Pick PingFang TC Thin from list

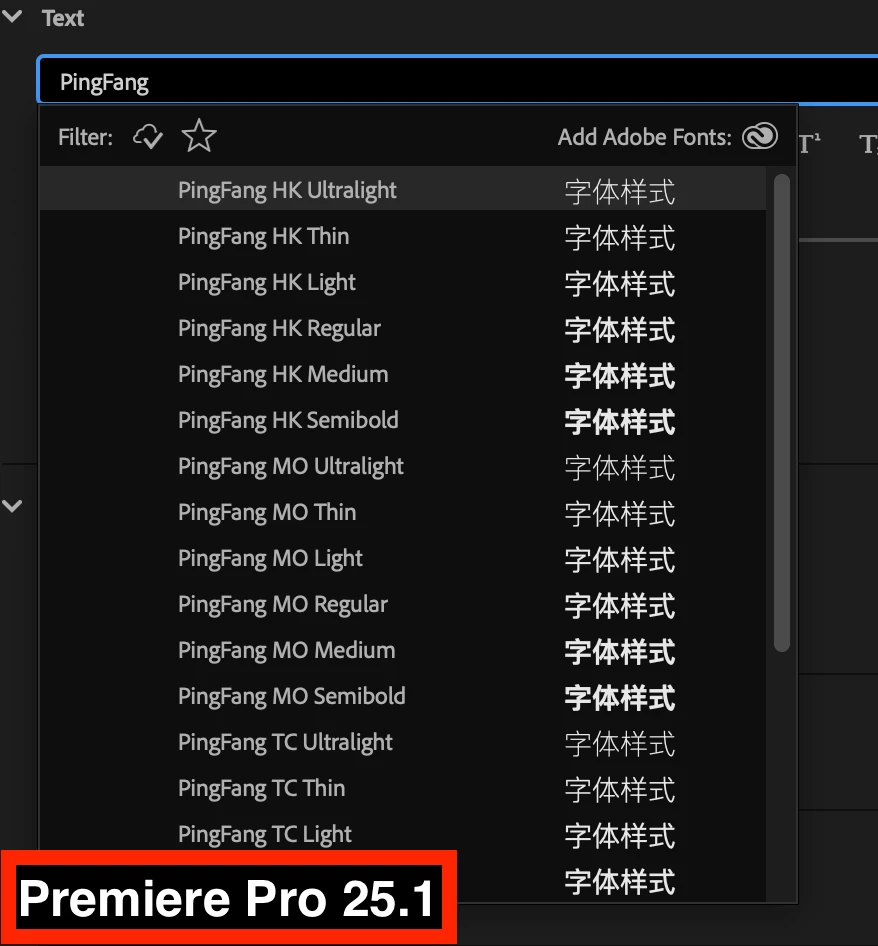402,788
